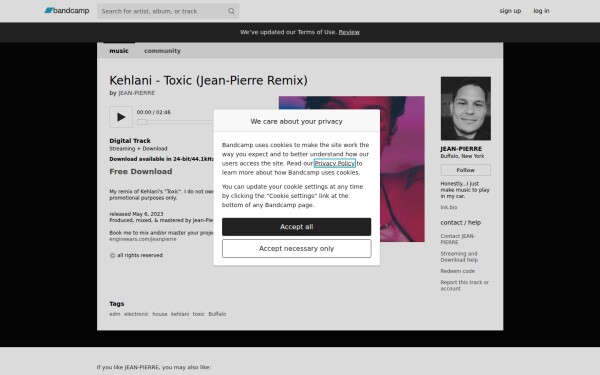Image resolution: width=600 pixels, height=375 pixels.
Task: Click 'contact / help' heading
Action: click(x=461, y=222)
